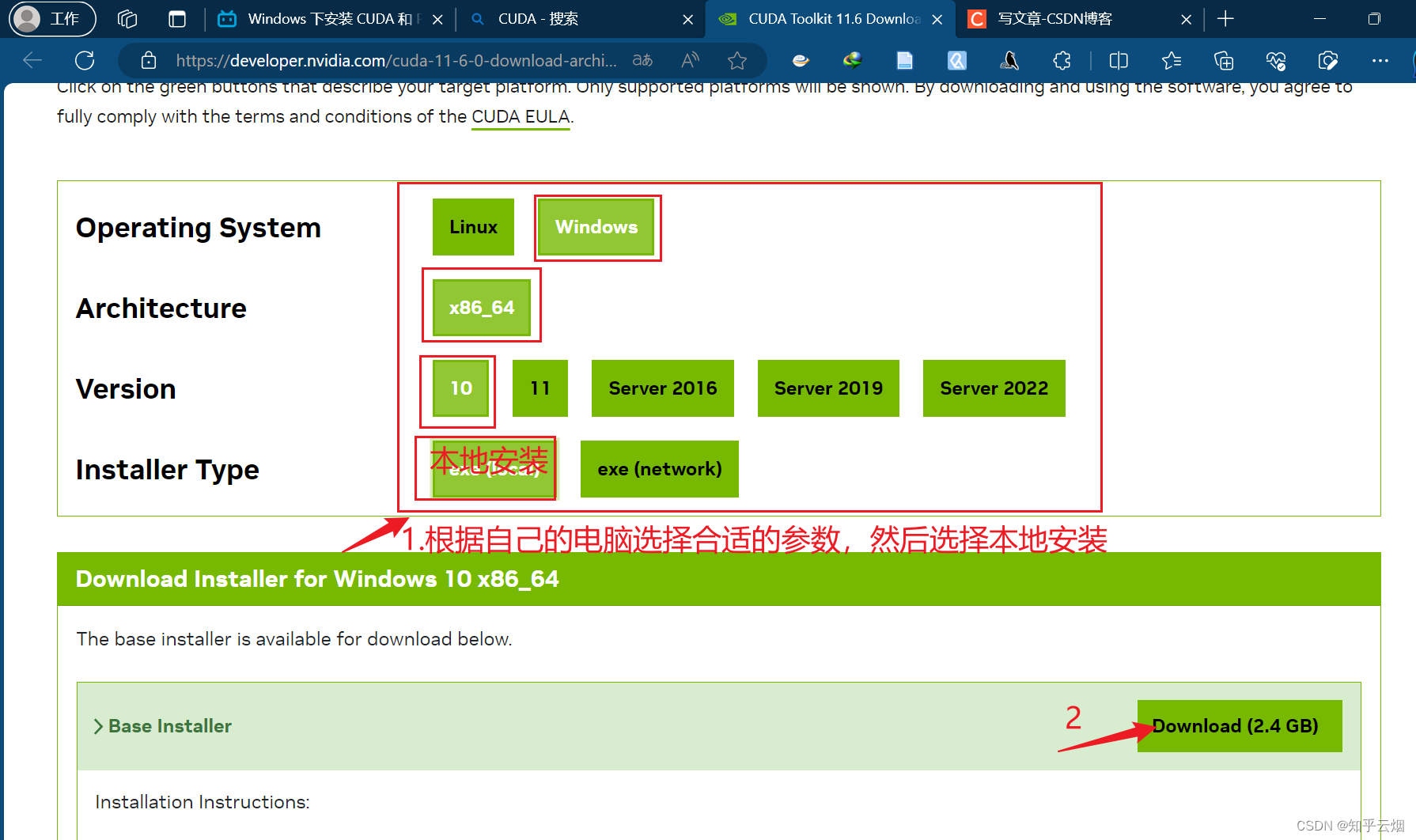Viewport: 1416px width, 840px height.
Task: Click the bowl-shaped extension icon
Action: (801, 60)
